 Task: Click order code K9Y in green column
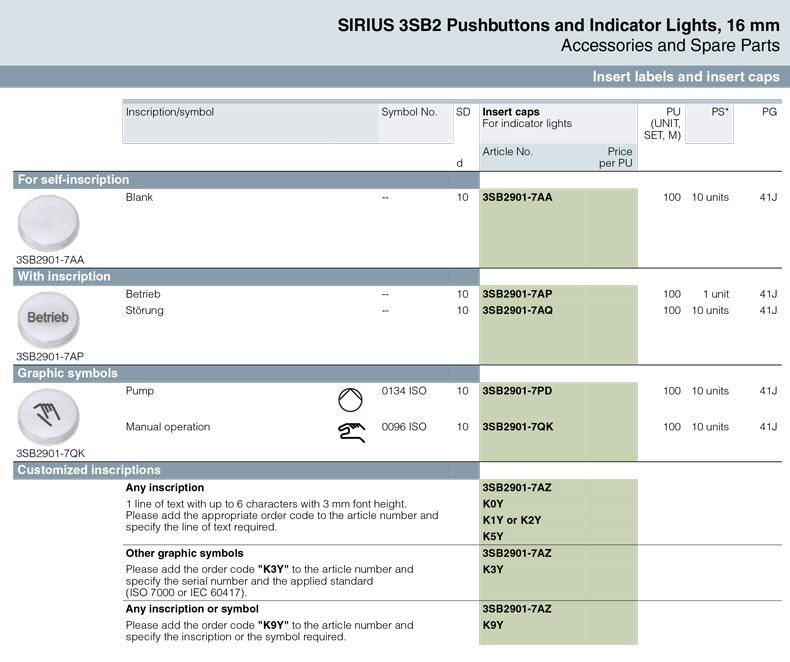493,625
